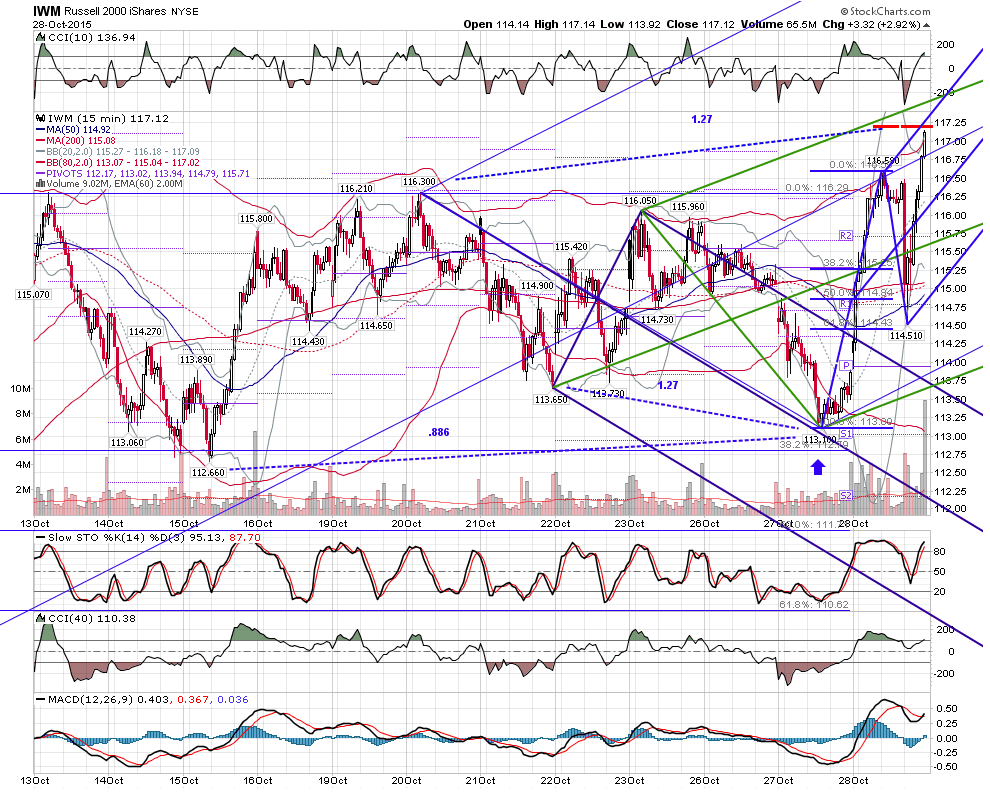Viewport: 990px width, 793px height.
Task: Click the 113.650 swing low label
Action: pyautogui.click(x=551, y=400)
